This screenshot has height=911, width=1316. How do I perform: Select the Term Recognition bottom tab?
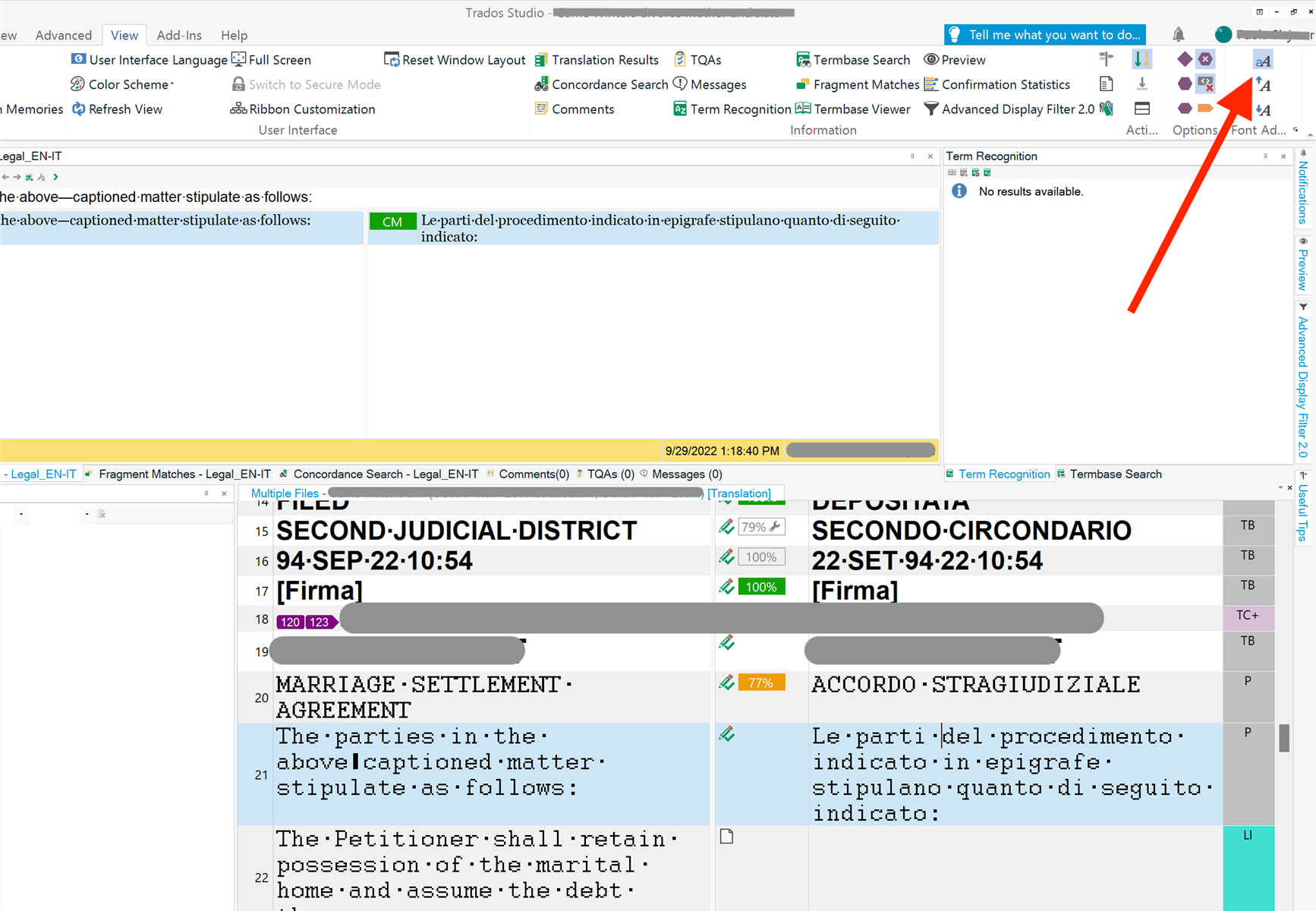(x=997, y=474)
